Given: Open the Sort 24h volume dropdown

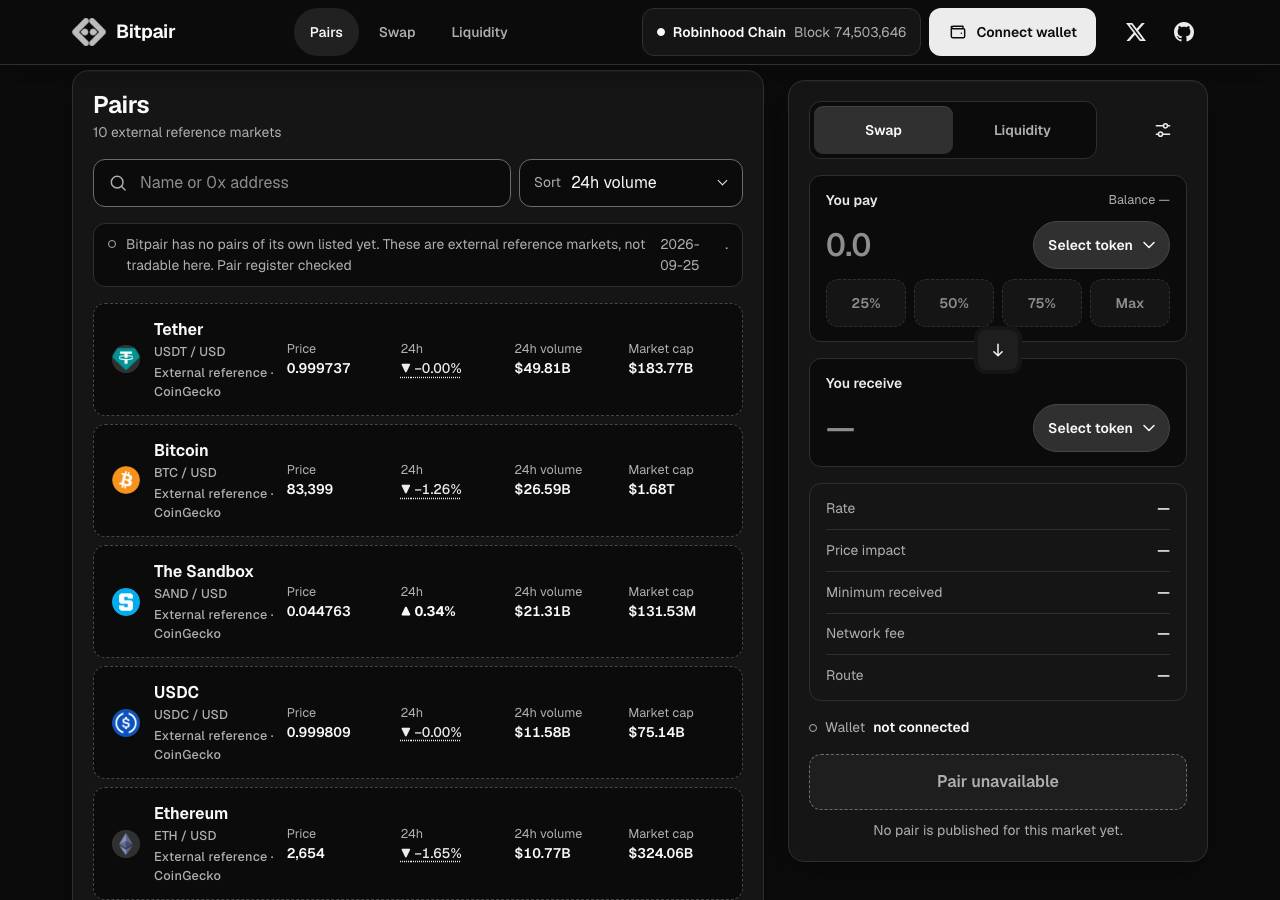Looking at the screenshot, I should click(631, 183).
